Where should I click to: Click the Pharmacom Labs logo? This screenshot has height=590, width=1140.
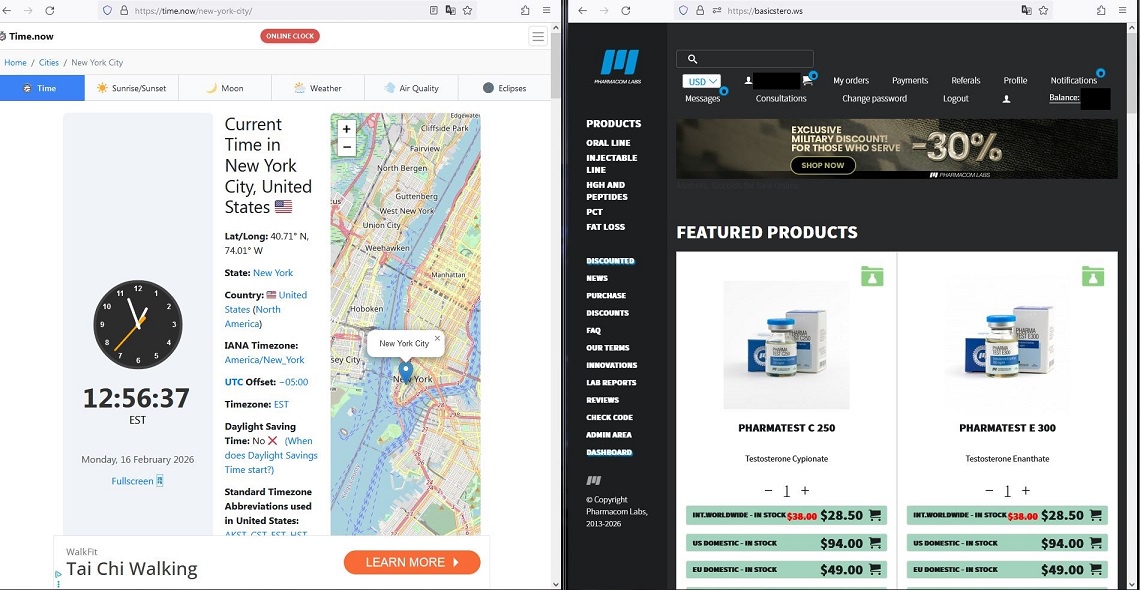620,63
